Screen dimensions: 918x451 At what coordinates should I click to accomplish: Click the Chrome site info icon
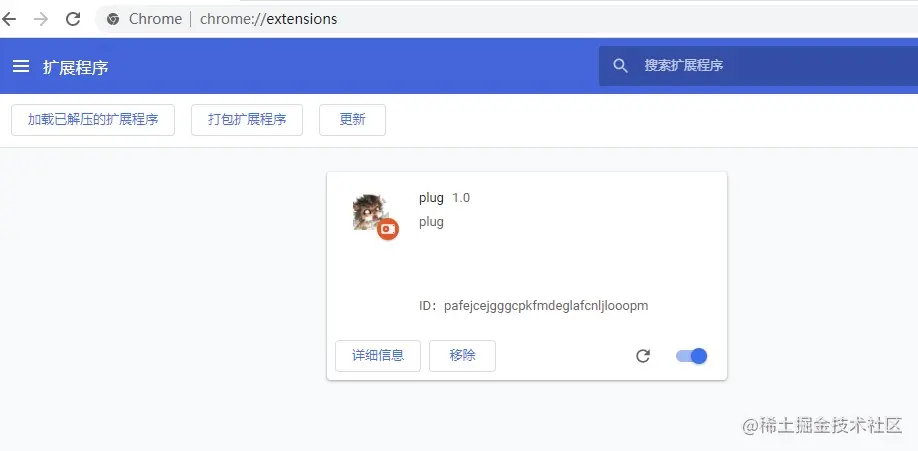click(x=112, y=19)
